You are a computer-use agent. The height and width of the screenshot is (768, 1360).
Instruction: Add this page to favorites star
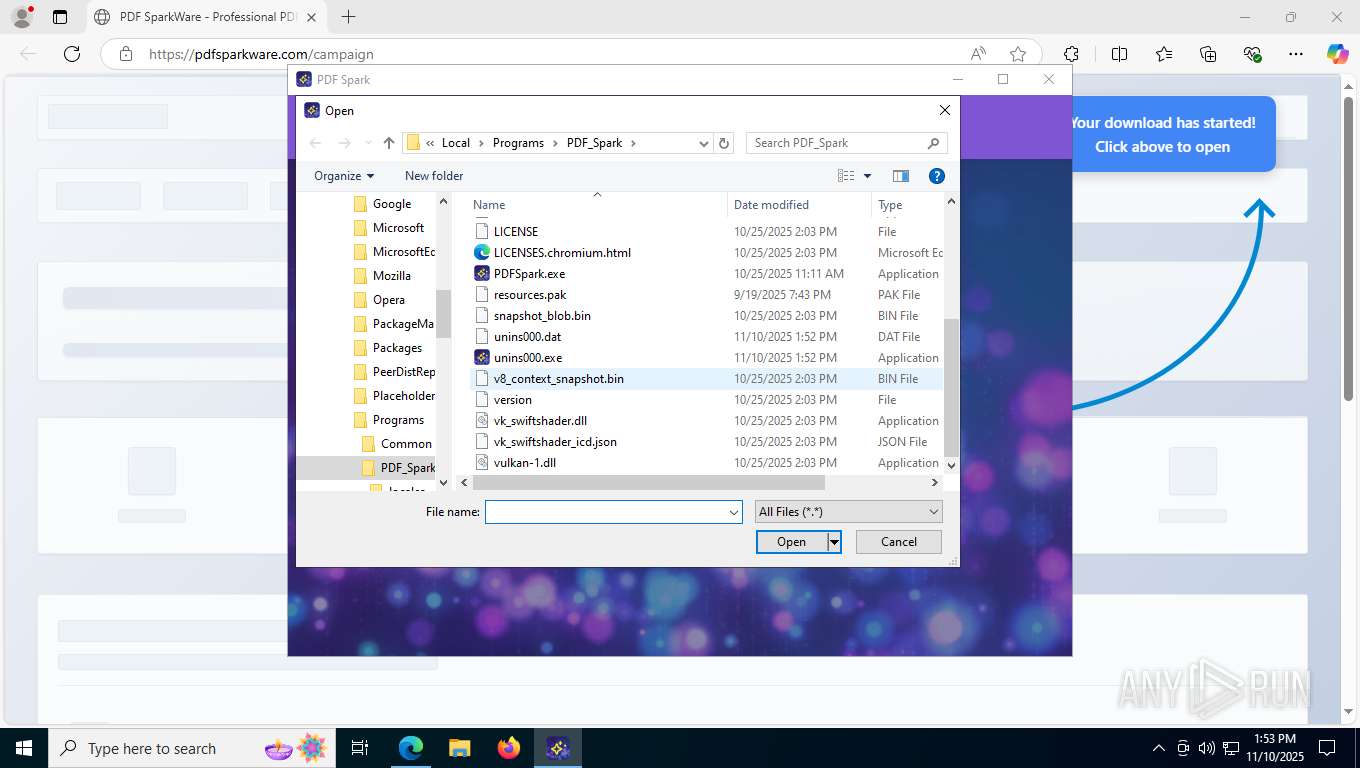(1018, 54)
